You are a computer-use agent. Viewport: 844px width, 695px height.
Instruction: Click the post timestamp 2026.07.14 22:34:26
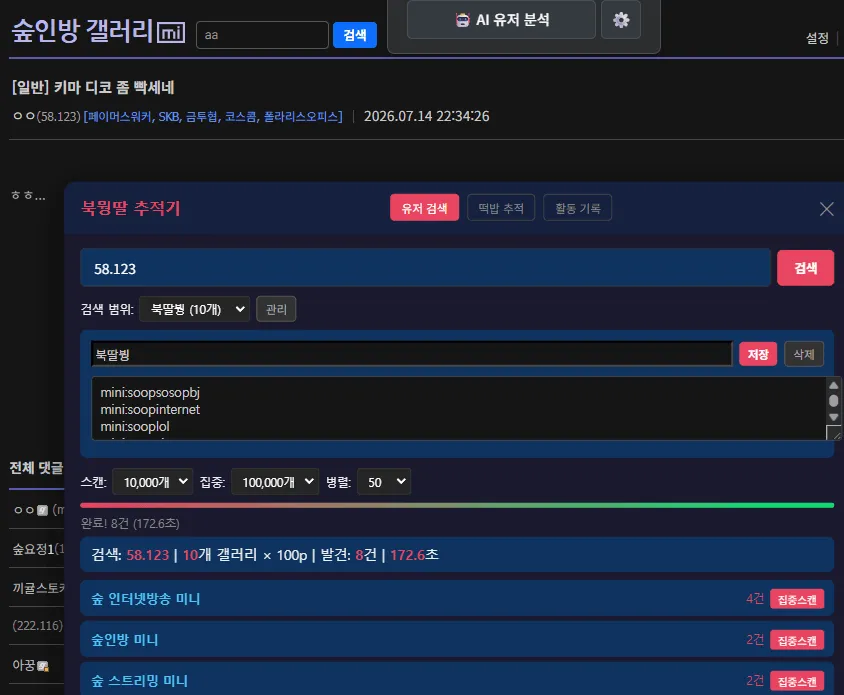(x=426, y=116)
